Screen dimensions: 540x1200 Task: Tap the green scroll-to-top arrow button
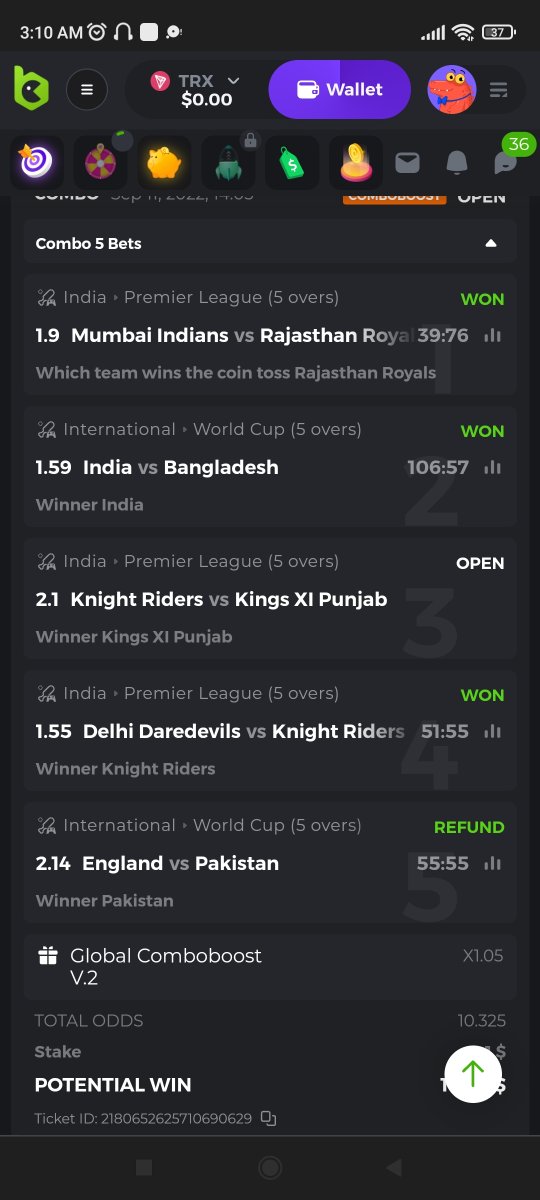coord(473,1074)
